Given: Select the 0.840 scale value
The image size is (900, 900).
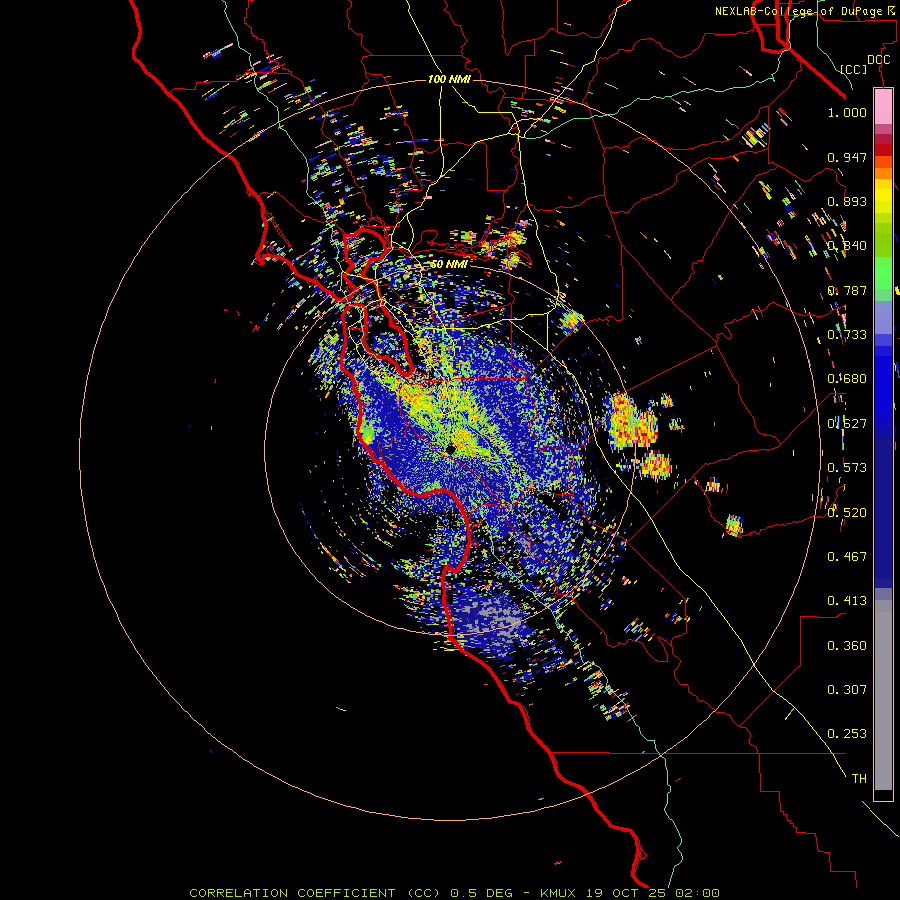Looking at the screenshot, I should click(847, 246).
